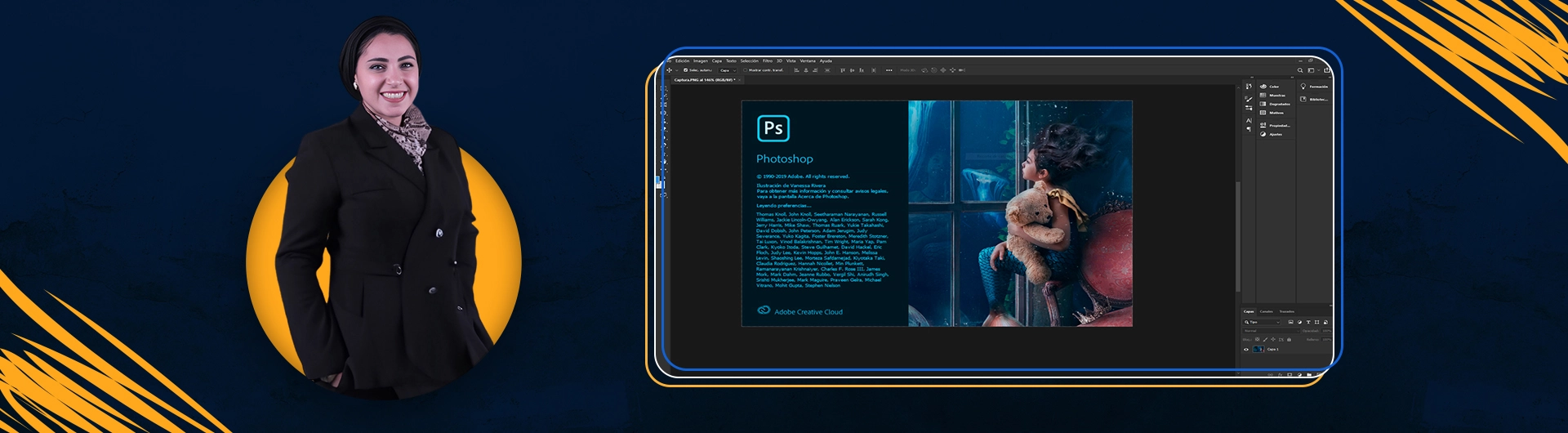Click the Brushes panel icon in collapsed dock
Viewport: 1568px width, 433px height.
coord(1249,99)
